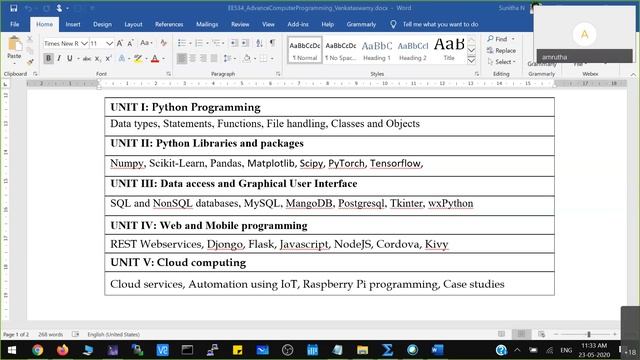
Task: Increase font size with grow font icon
Action: point(120,43)
